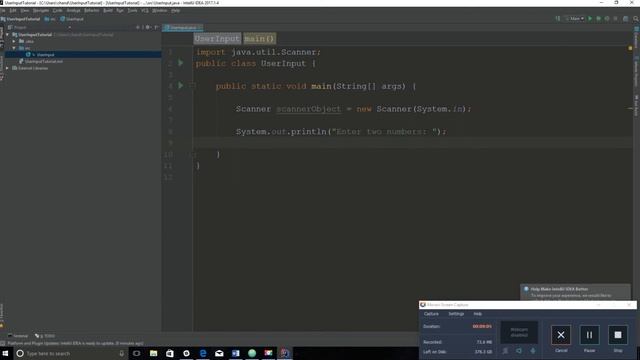Click the import java.util.Scanner line
This screenshot has height=360, width=640.
pyautogui.click(x=258, y=52)
